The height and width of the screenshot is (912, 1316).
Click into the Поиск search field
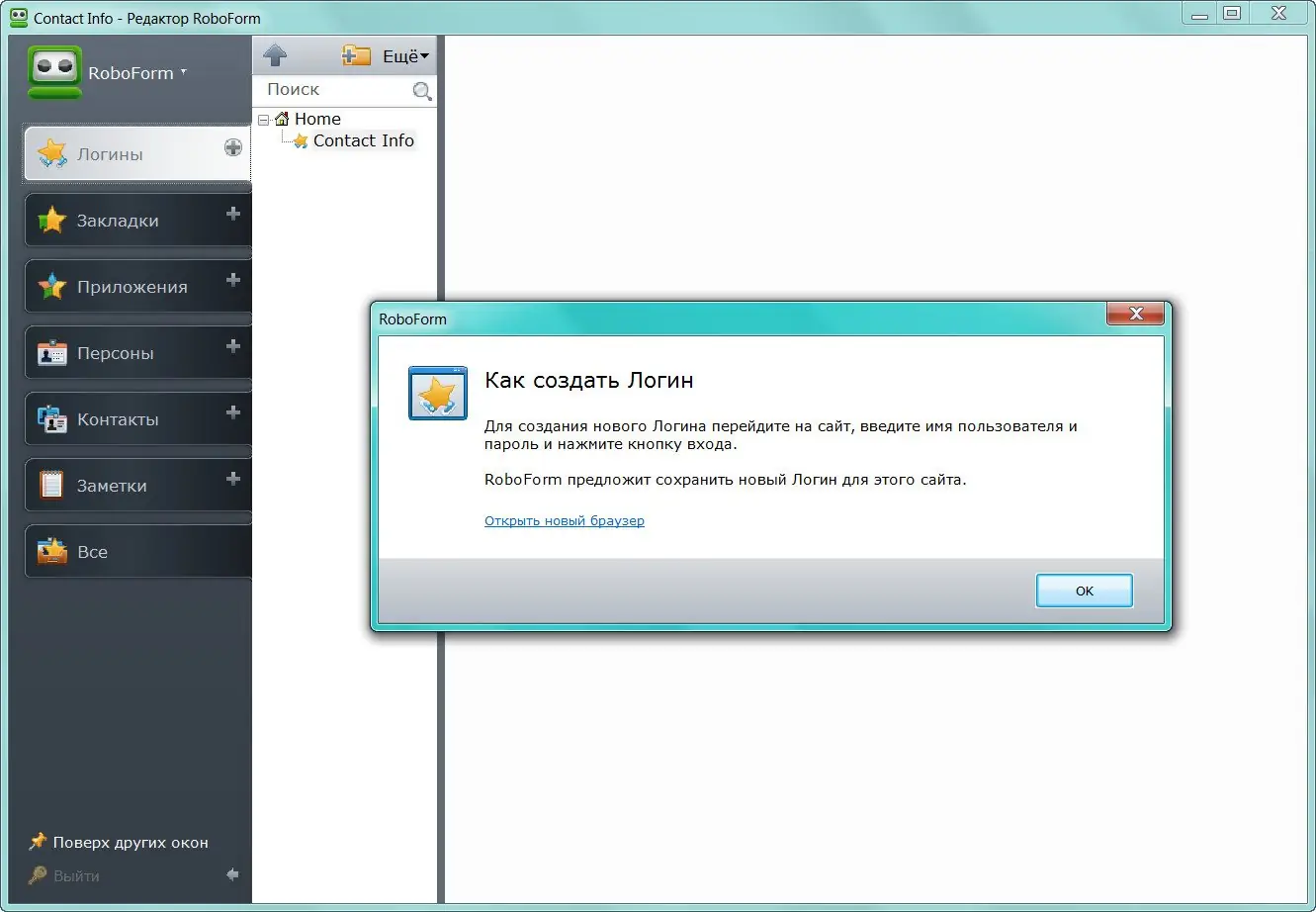[336, 90]
